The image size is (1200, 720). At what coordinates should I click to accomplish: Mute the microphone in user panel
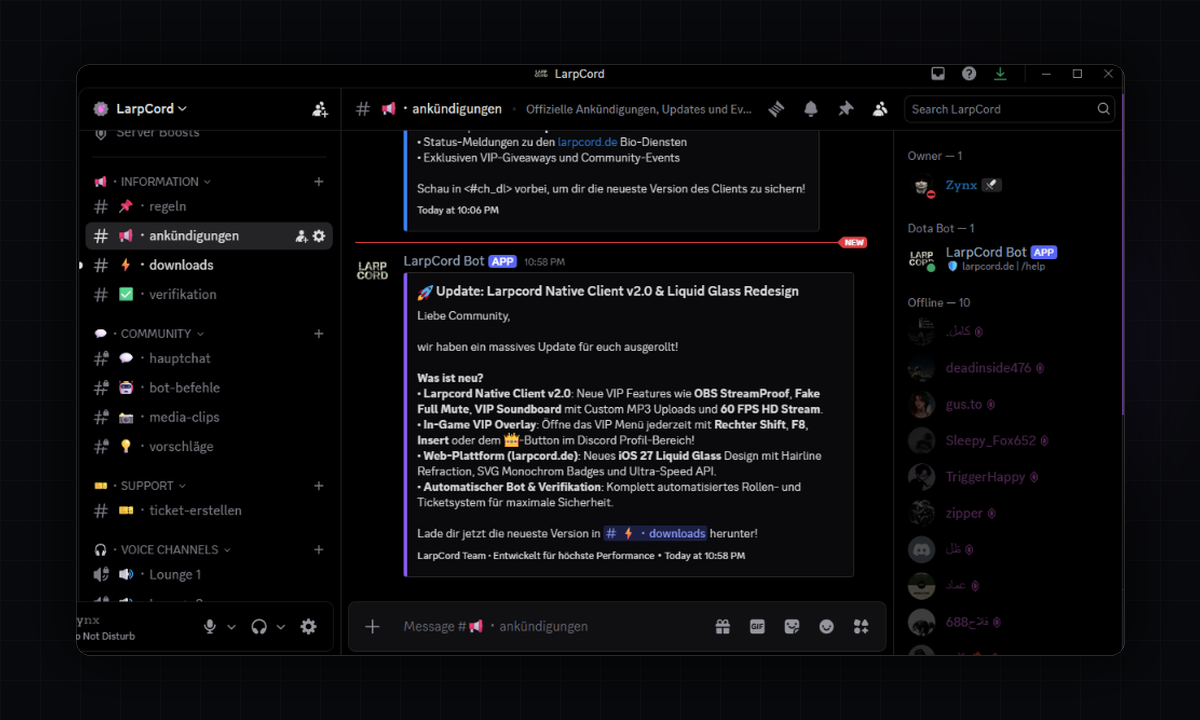pos(210,627)
